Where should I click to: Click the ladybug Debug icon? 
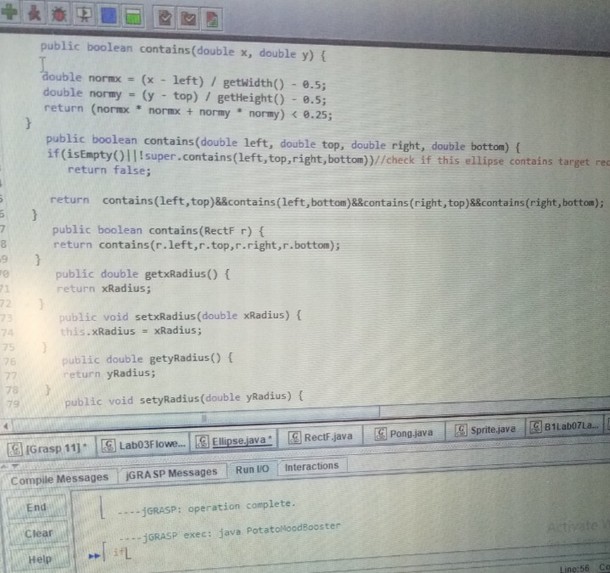(x=59, y=15)
